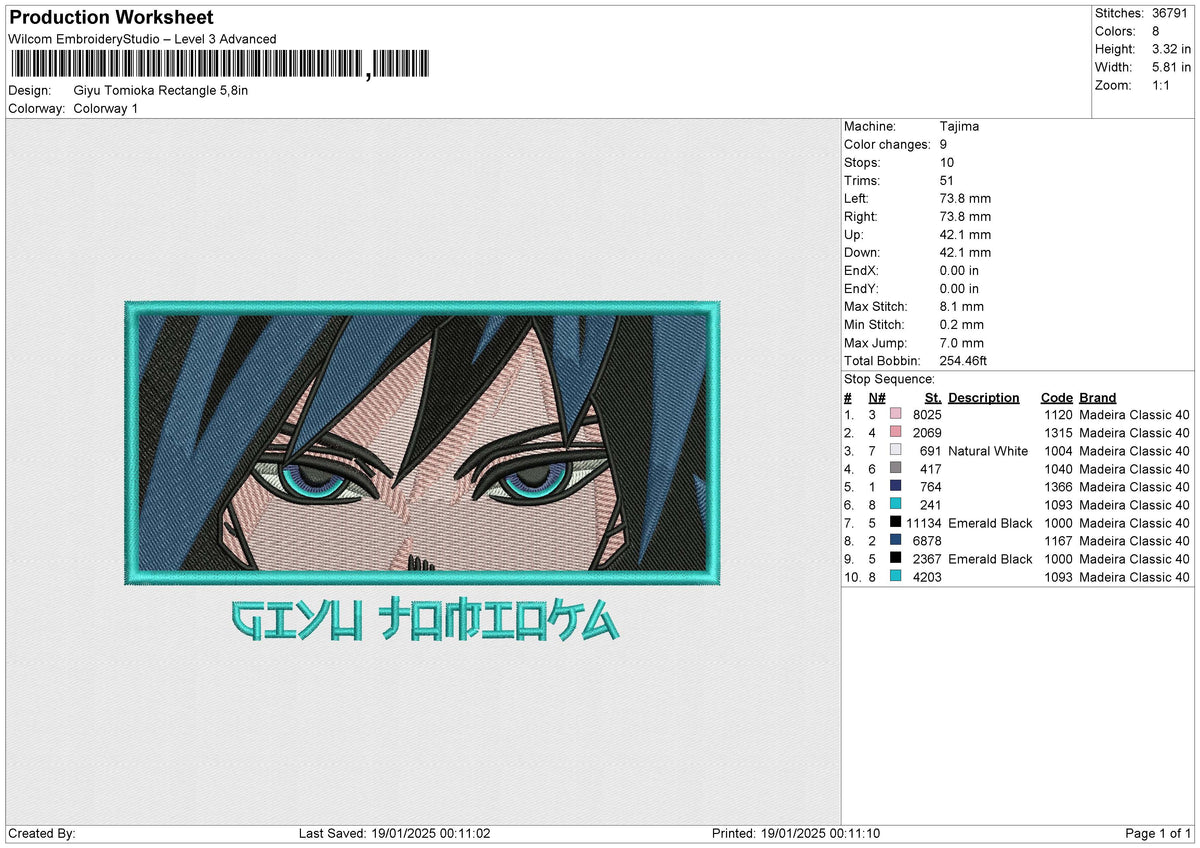Click the 'Production Worksheet' title

coord(111,18)
